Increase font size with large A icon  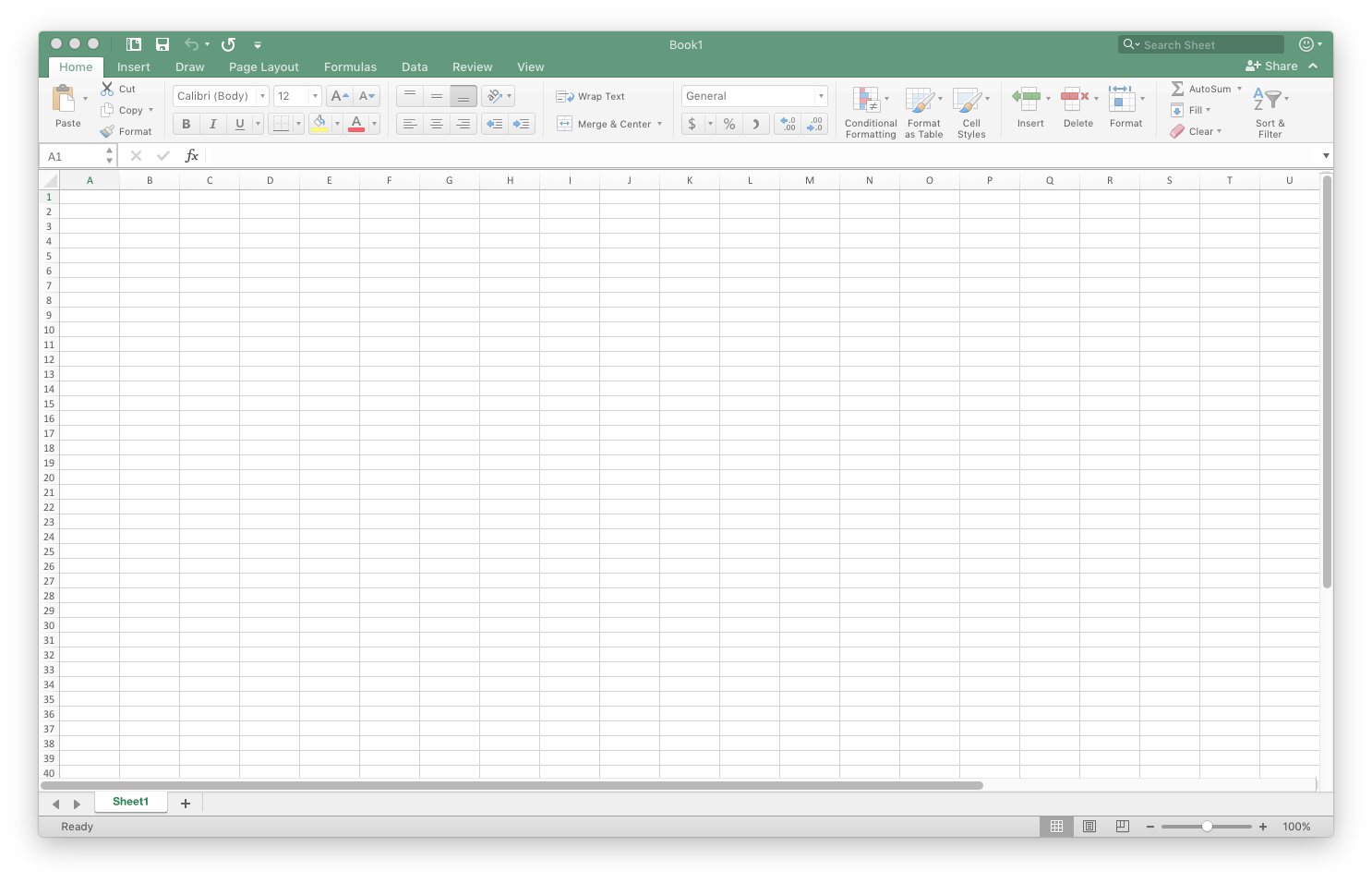[340, 96]
